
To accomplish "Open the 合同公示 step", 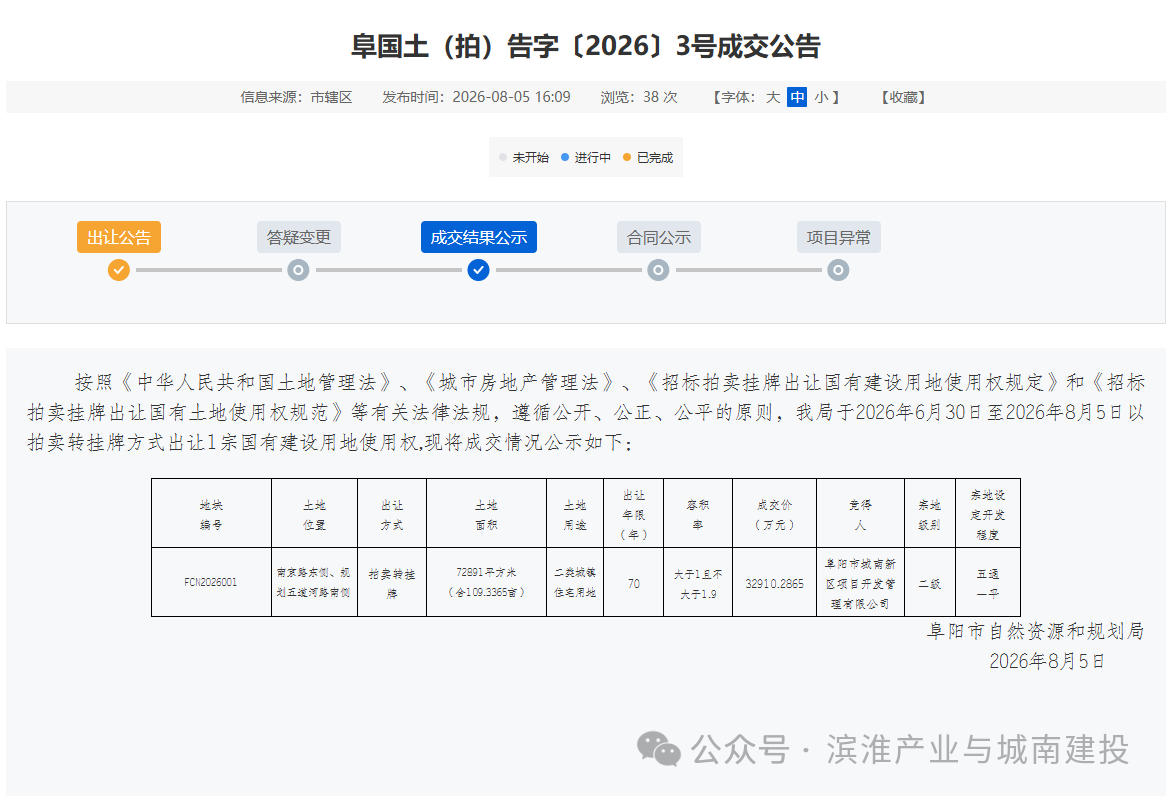I will pos(659,237).
